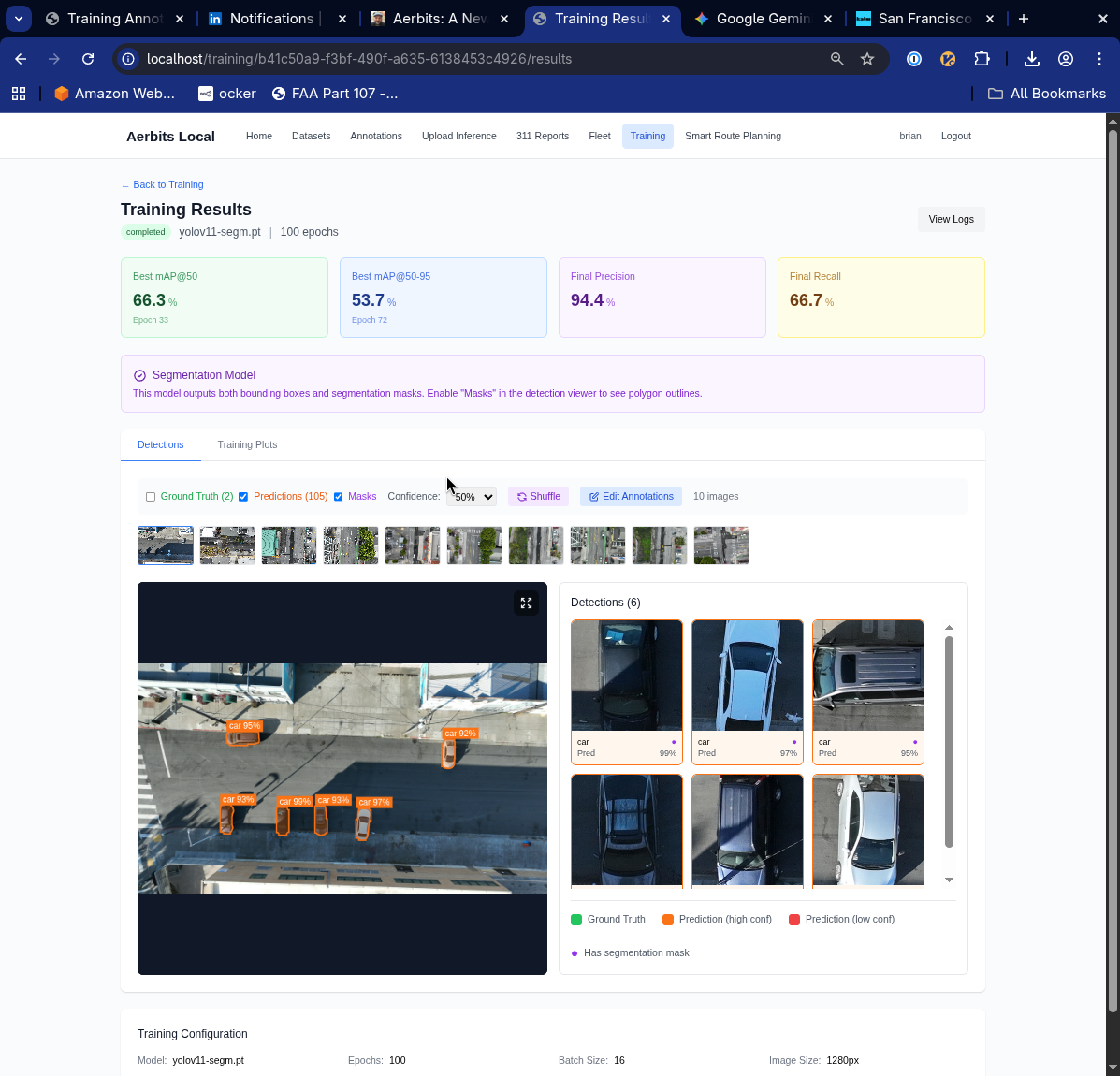Open browser downloads icon
This screenshot has width=1120, height=1076.
[1031, 59]
